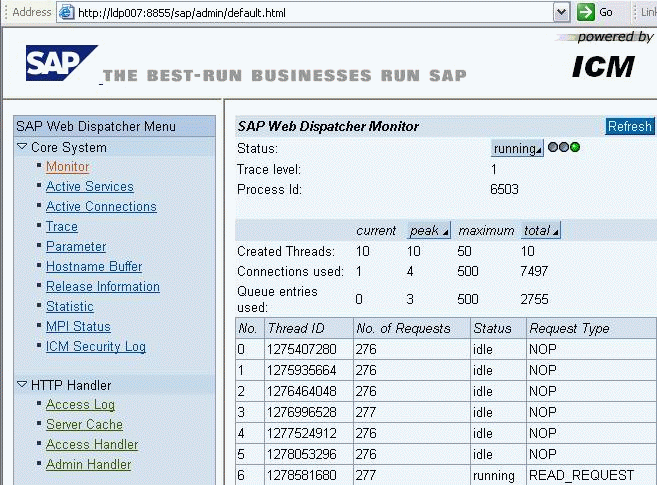The width and height of the screenshot is (657, 485).
Task: Collapse the Core System menu section
Action: tap(22, 147)
